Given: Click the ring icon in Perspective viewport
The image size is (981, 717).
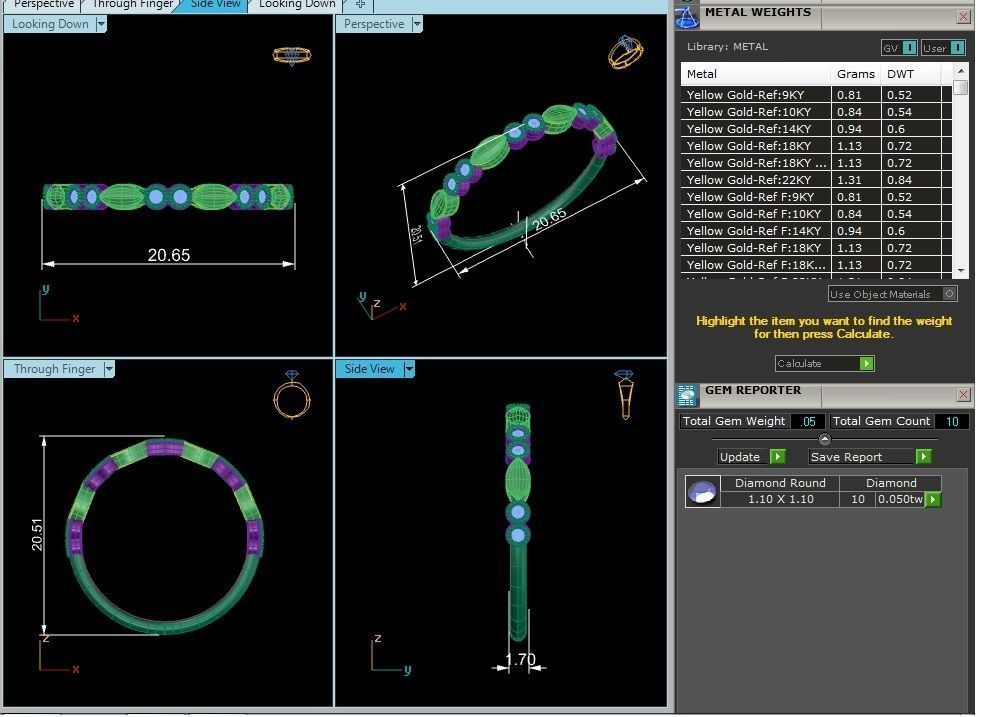Looking at the screenshot, I should click(x=625, y=52).
